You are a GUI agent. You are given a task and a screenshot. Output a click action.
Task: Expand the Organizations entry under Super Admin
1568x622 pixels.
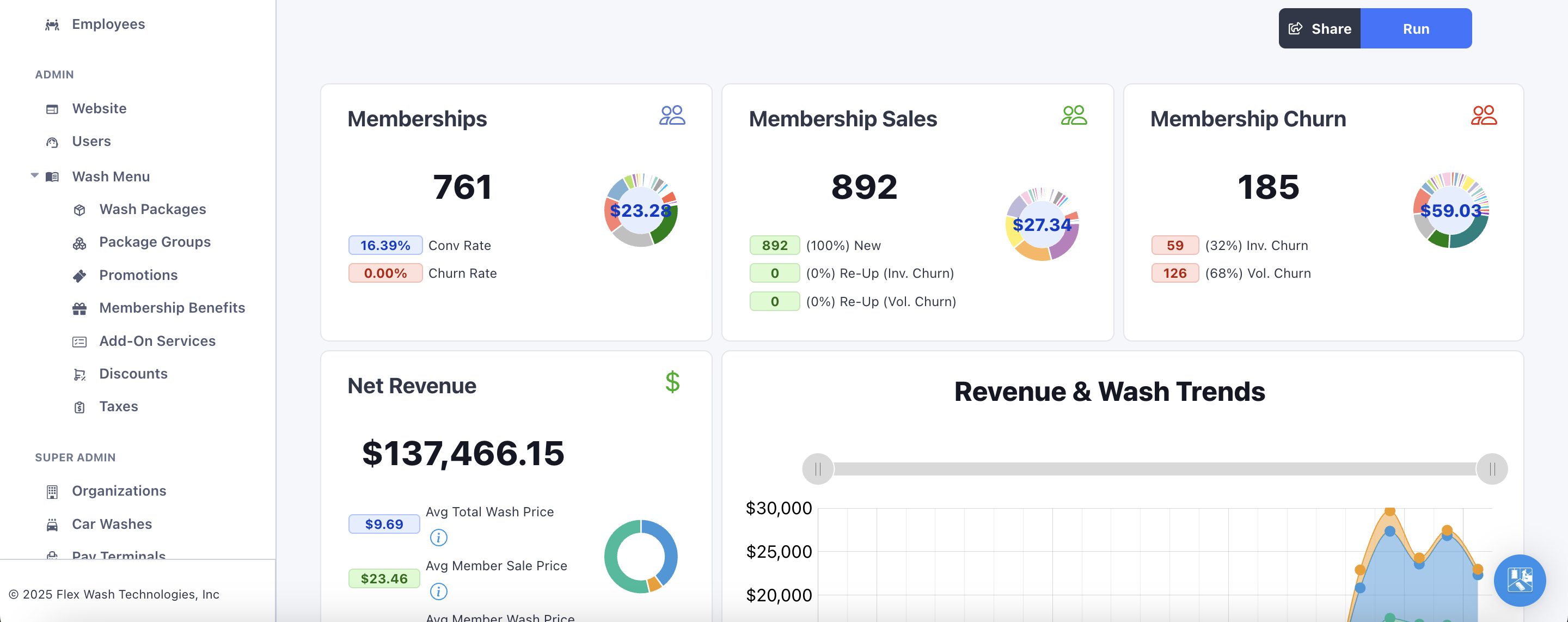(x=119, y=490)
